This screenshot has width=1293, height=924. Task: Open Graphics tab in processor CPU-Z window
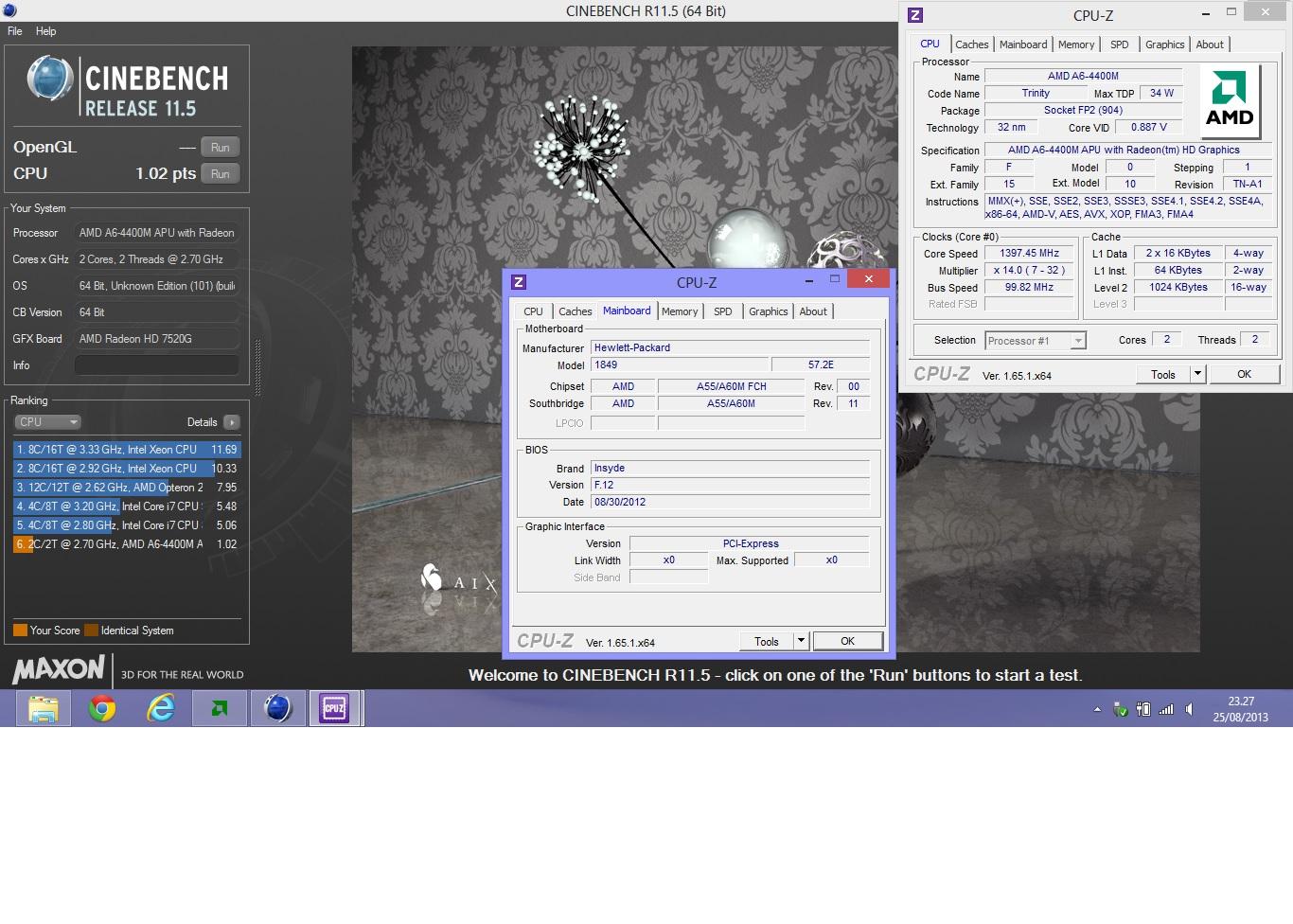point(1164,44)
